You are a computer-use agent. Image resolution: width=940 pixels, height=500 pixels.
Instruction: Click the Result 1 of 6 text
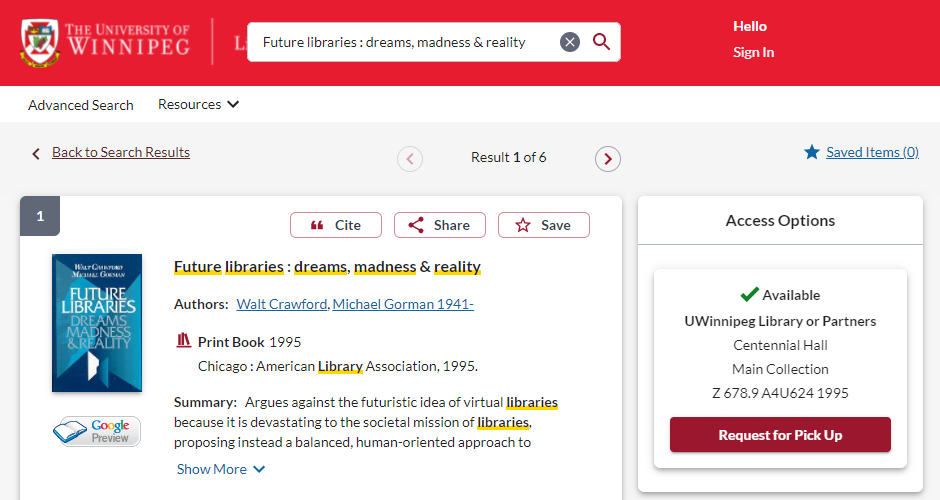pos(508,158)
